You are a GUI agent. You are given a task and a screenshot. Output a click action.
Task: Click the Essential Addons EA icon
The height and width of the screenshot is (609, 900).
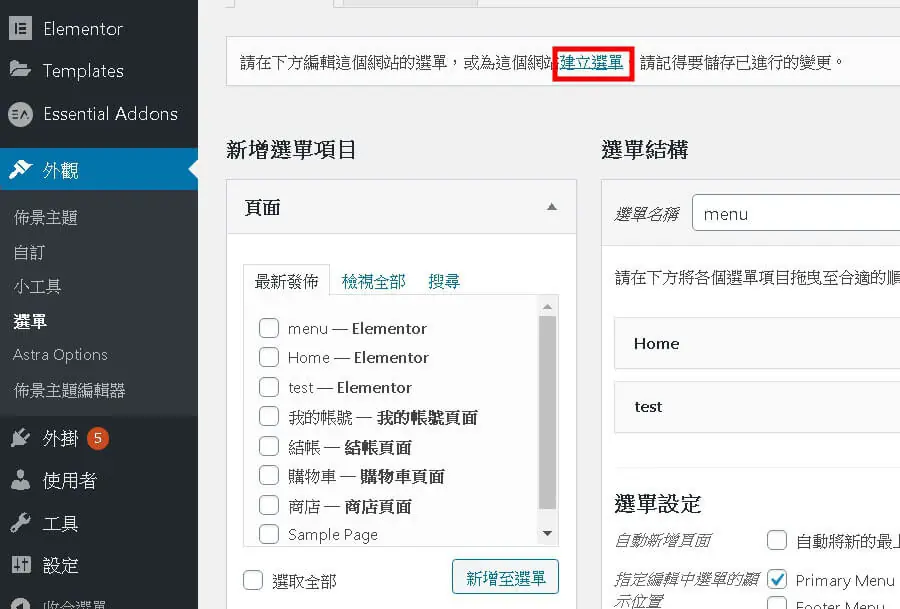coord(20,114)
